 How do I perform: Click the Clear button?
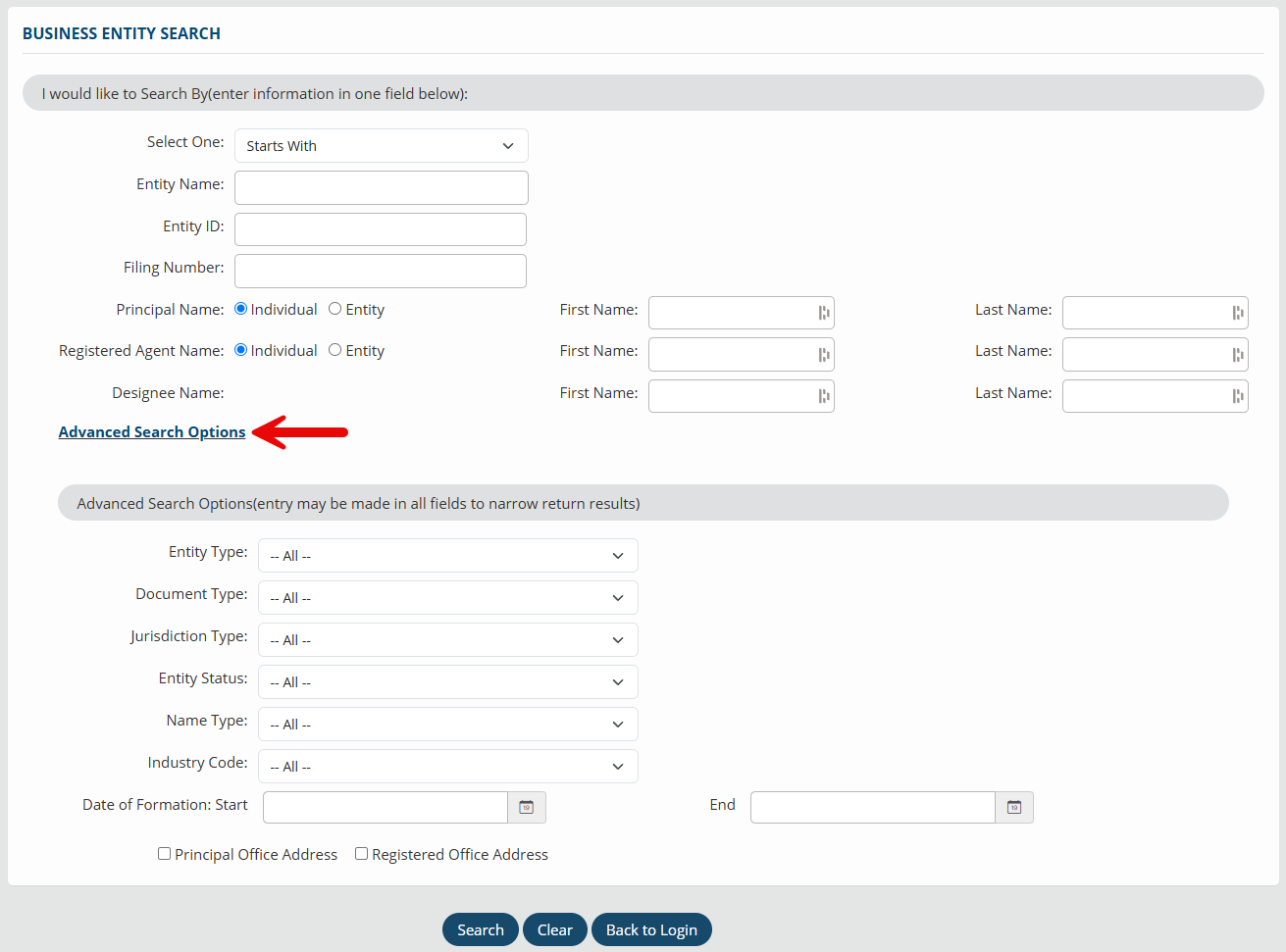555,929
